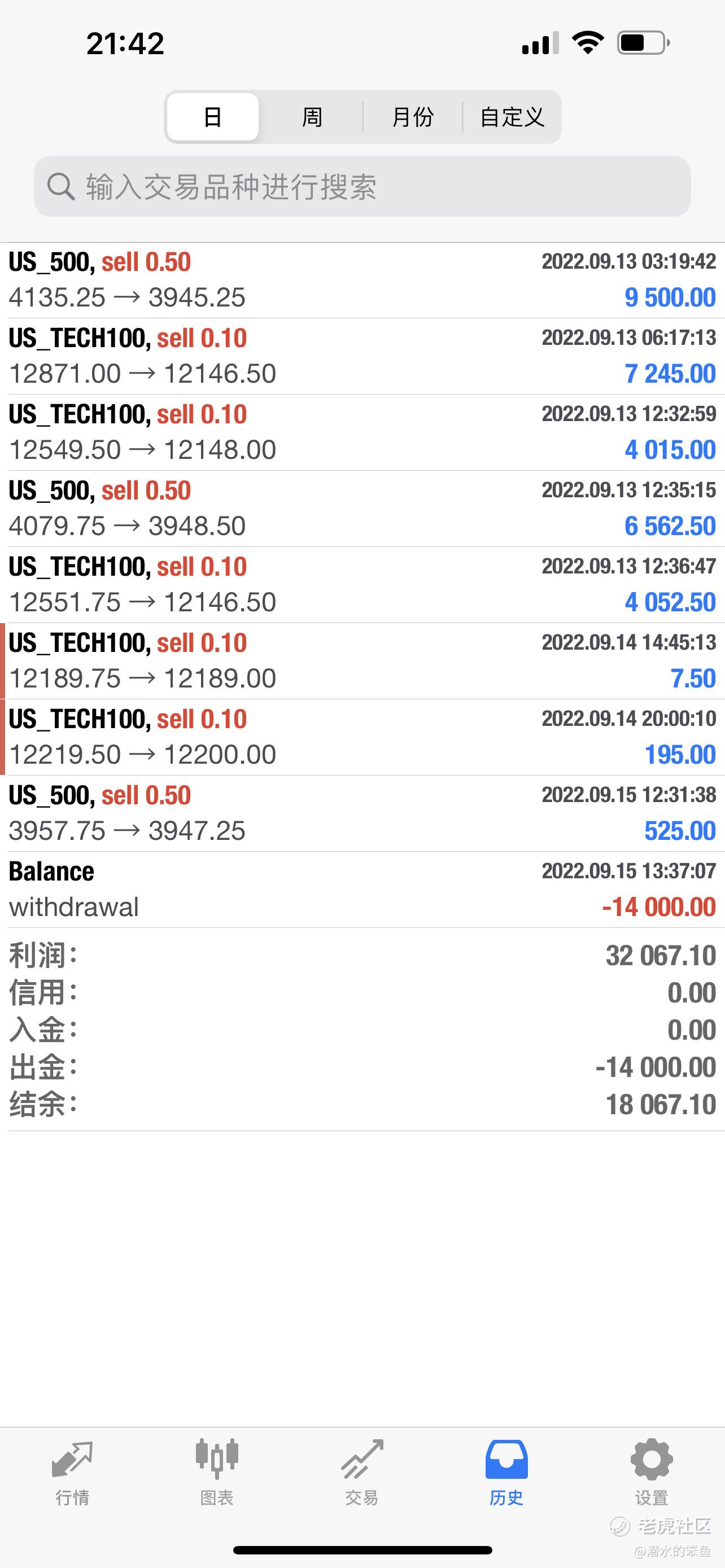Choose the 自定义 custom period

pyautogui.click(x=512, y=117)
